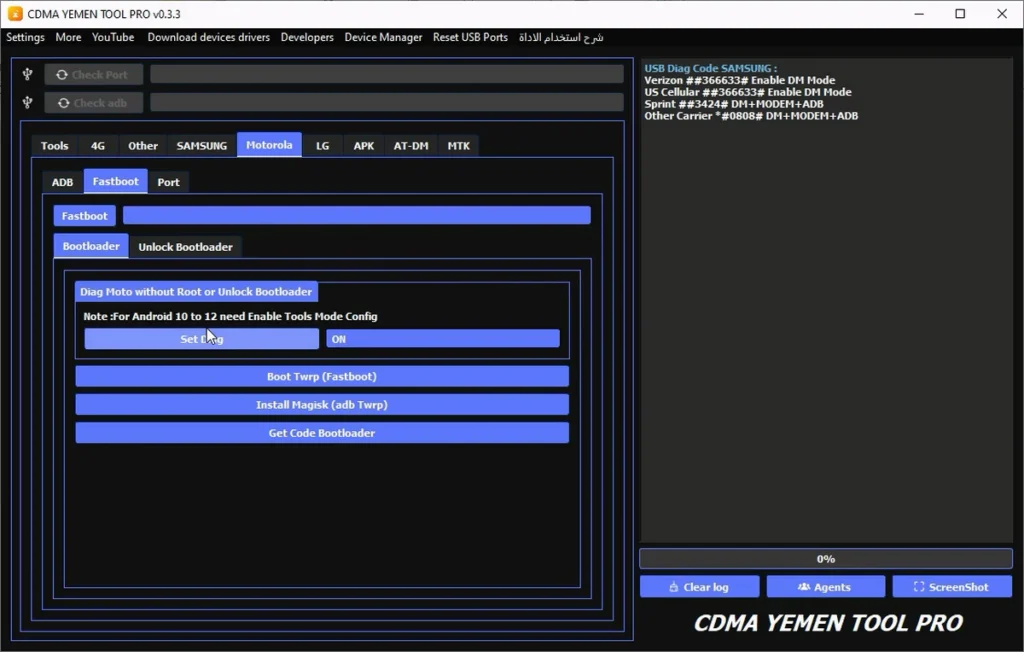Click the USB icon beside Check Port

(x=27, y=75)
